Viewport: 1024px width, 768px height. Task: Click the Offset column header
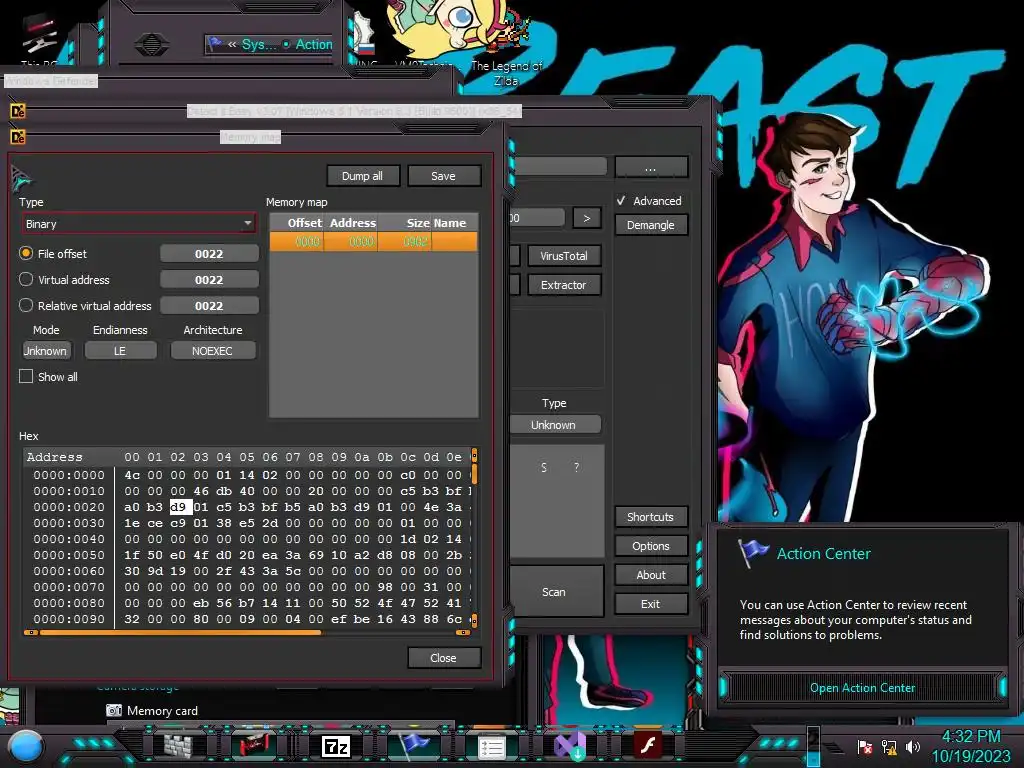pyautogui.click(x=297, y=223)
